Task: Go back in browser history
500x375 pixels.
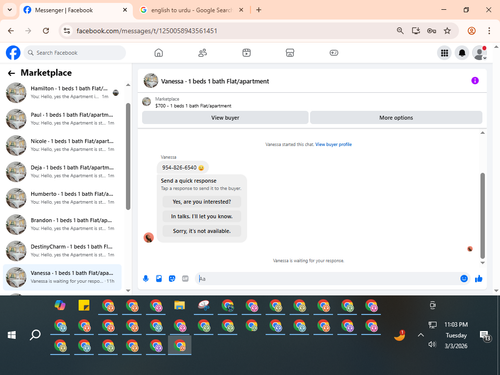Action: [x=11, y=31]
